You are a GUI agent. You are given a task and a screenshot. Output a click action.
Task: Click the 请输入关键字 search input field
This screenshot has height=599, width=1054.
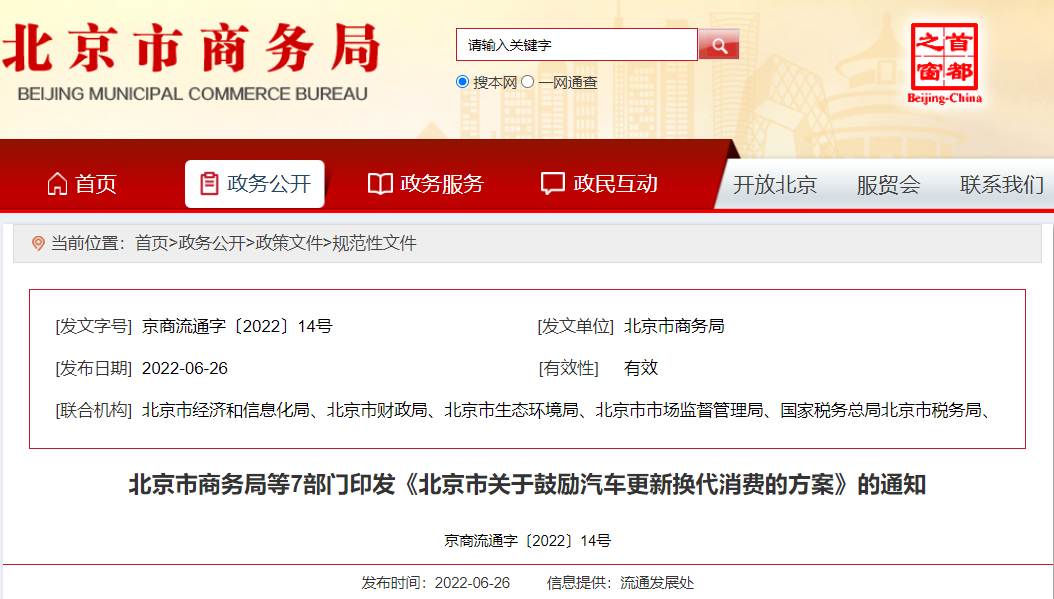576,44
